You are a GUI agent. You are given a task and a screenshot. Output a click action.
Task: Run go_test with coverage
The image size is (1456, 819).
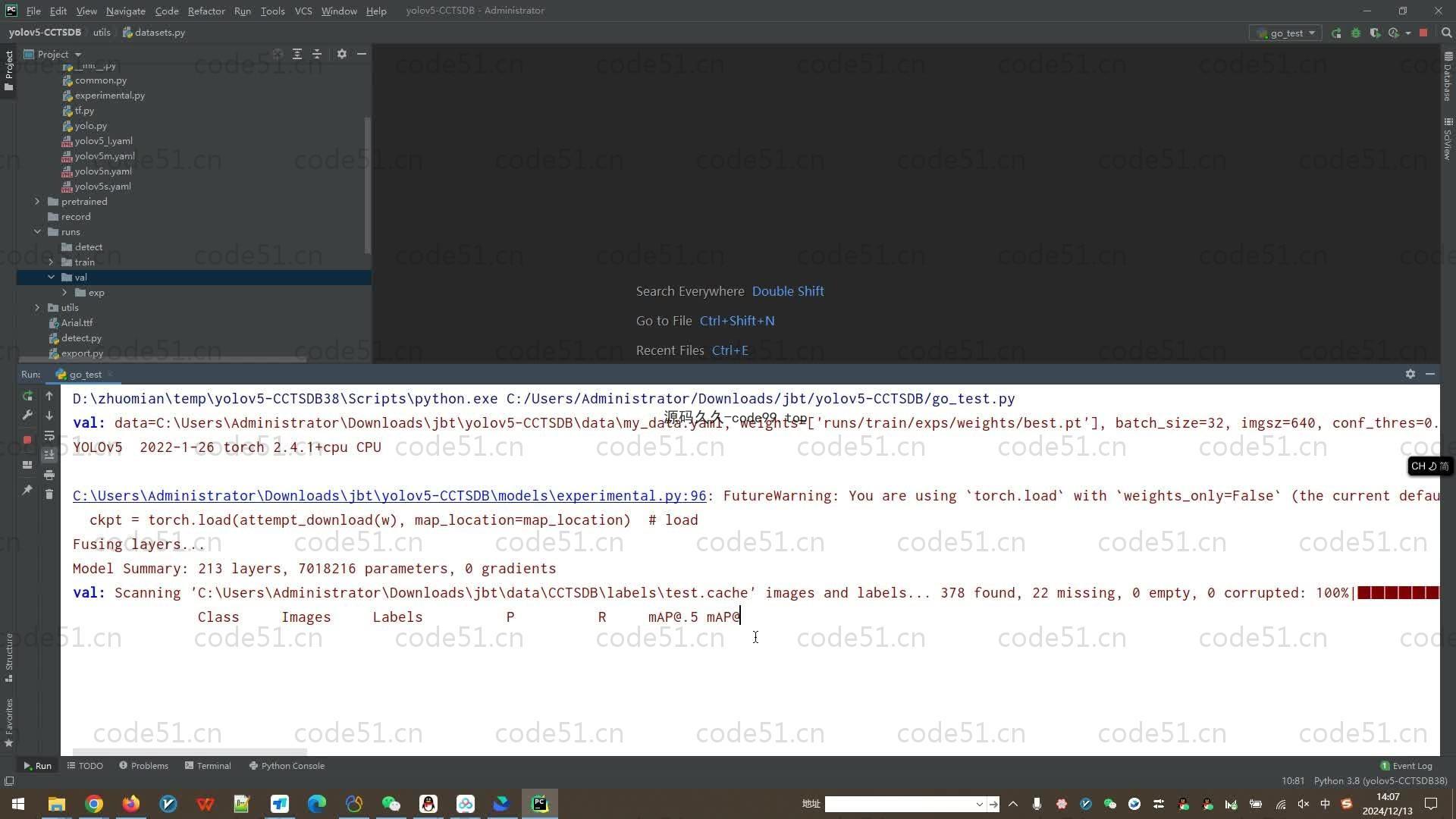tap(1375, 33)
